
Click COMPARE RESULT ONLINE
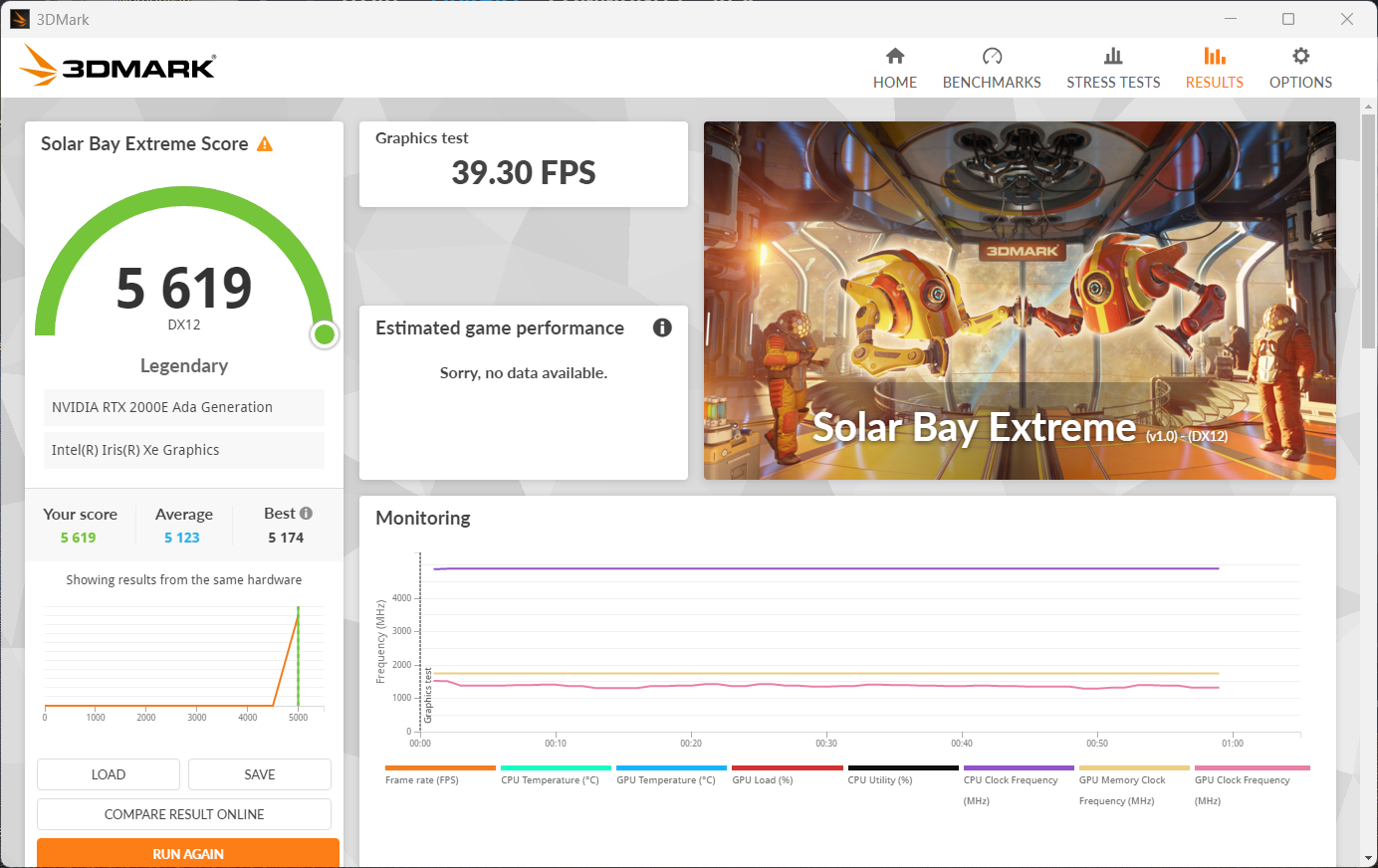[184, 814]
